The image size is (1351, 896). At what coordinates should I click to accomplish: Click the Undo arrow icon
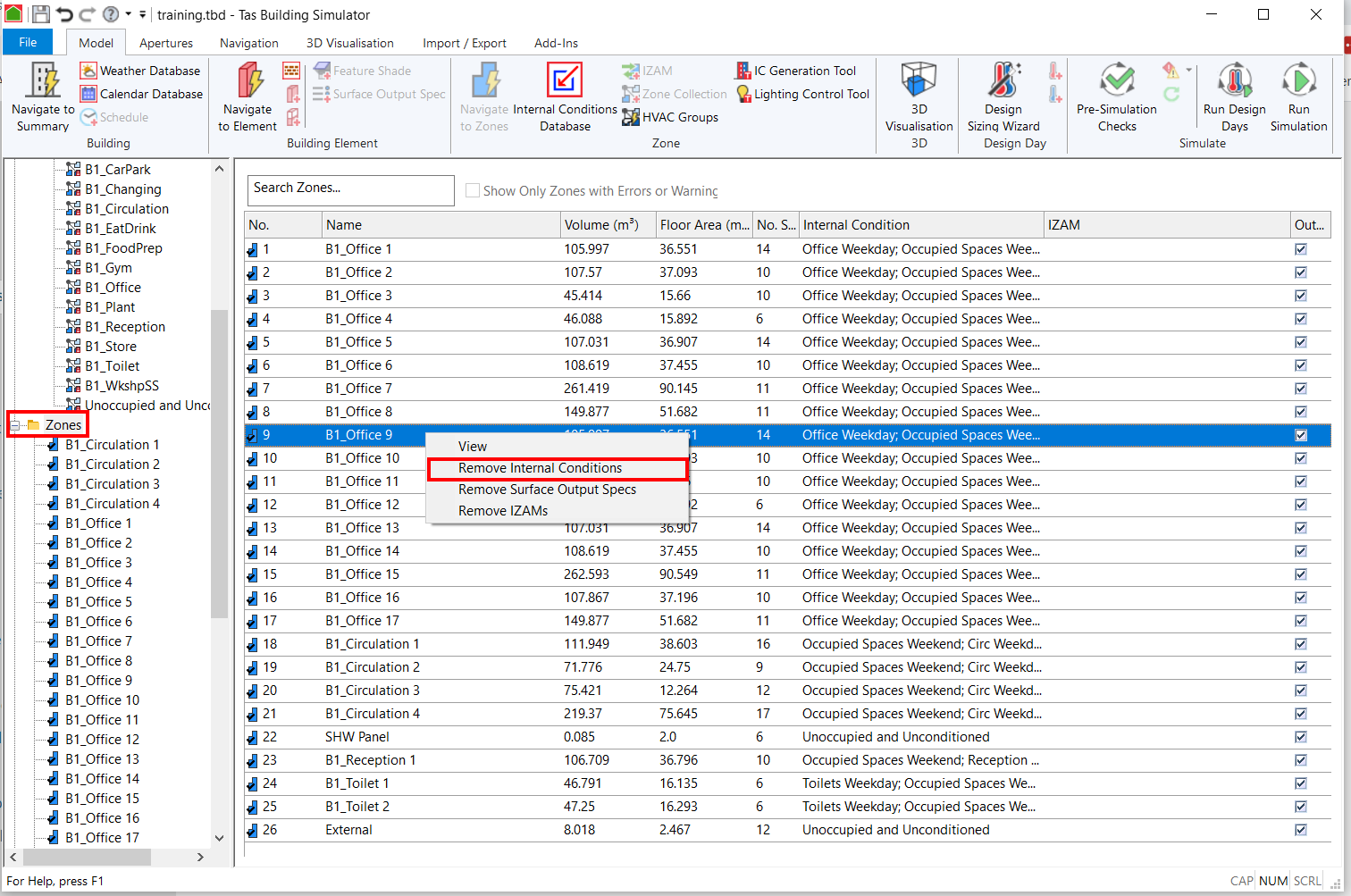tap(64, 14)
